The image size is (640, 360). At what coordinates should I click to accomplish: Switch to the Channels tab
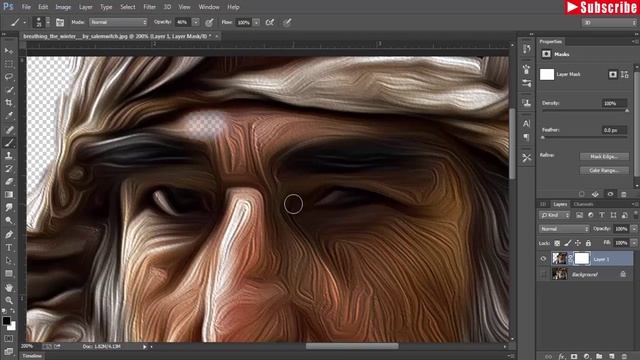coord(583,204)
